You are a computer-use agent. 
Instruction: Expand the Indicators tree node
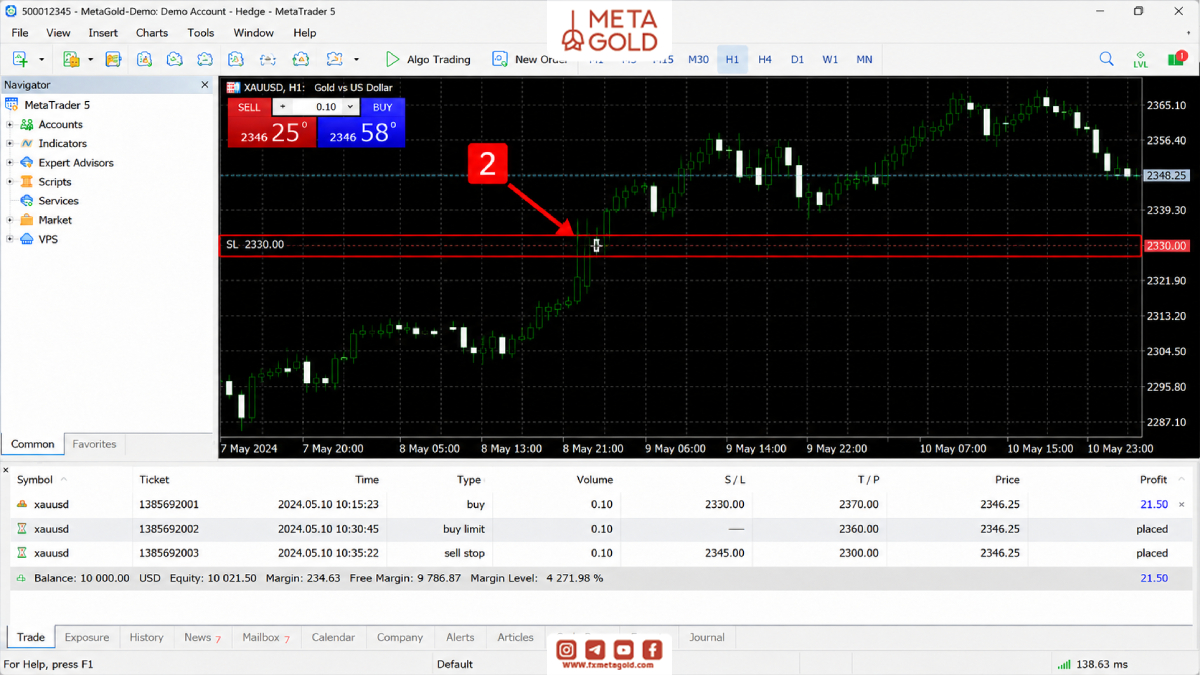[10, 143]
